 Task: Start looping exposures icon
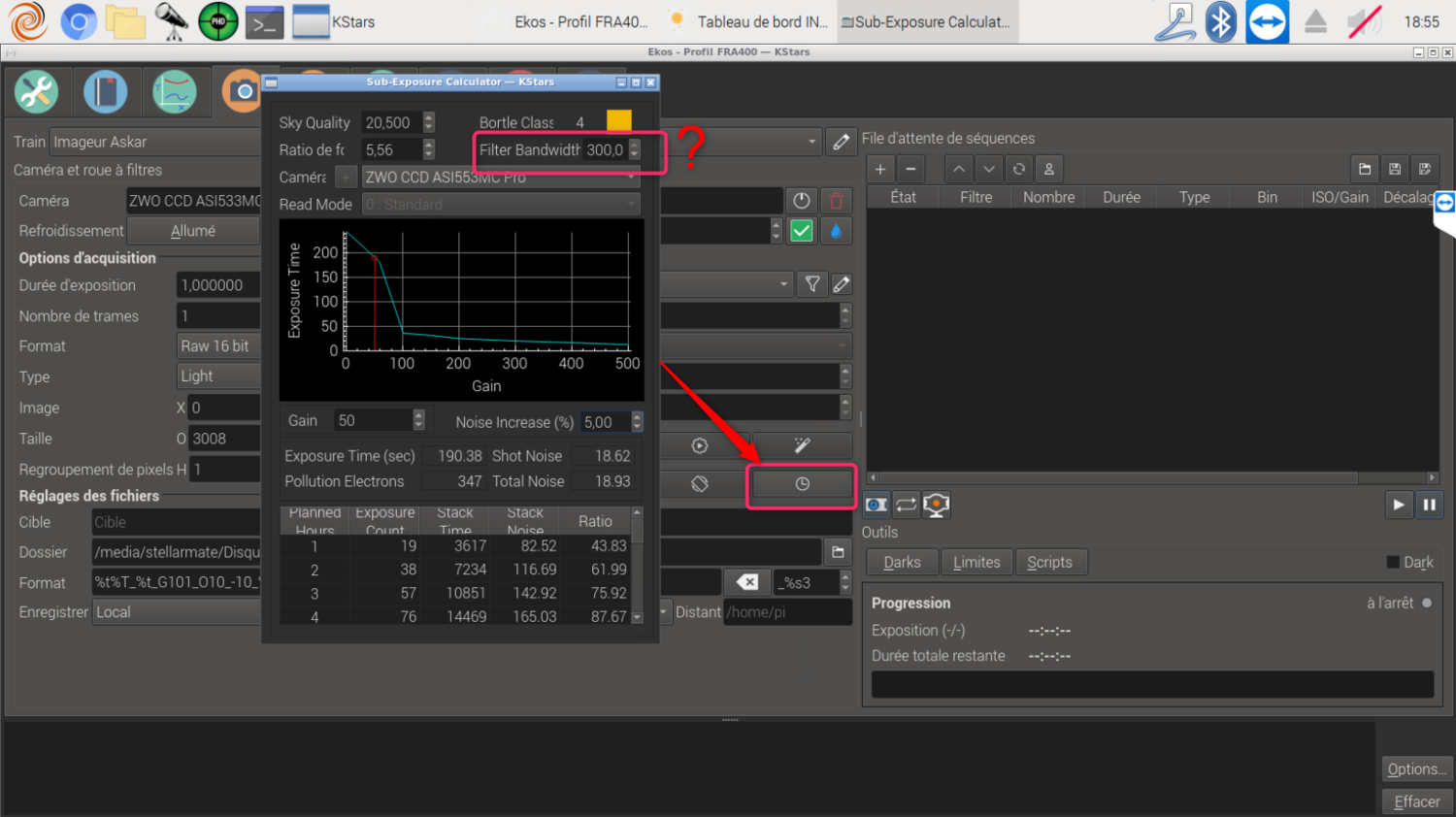click(907, 505)
